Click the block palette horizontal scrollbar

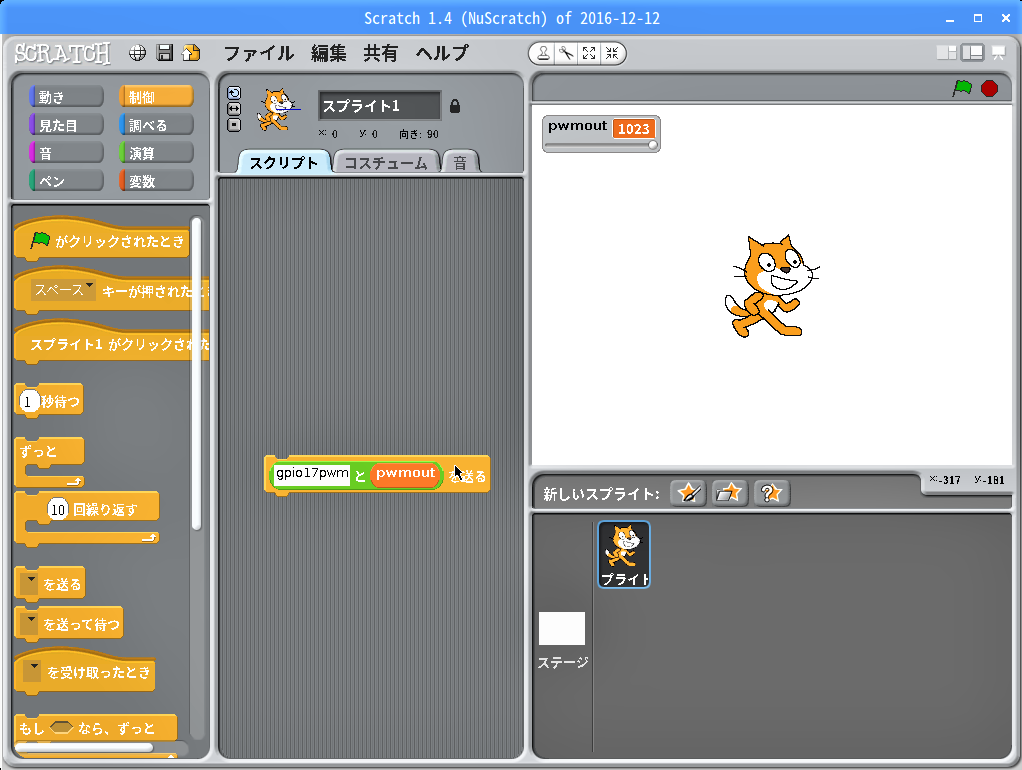tap(84, 747)
